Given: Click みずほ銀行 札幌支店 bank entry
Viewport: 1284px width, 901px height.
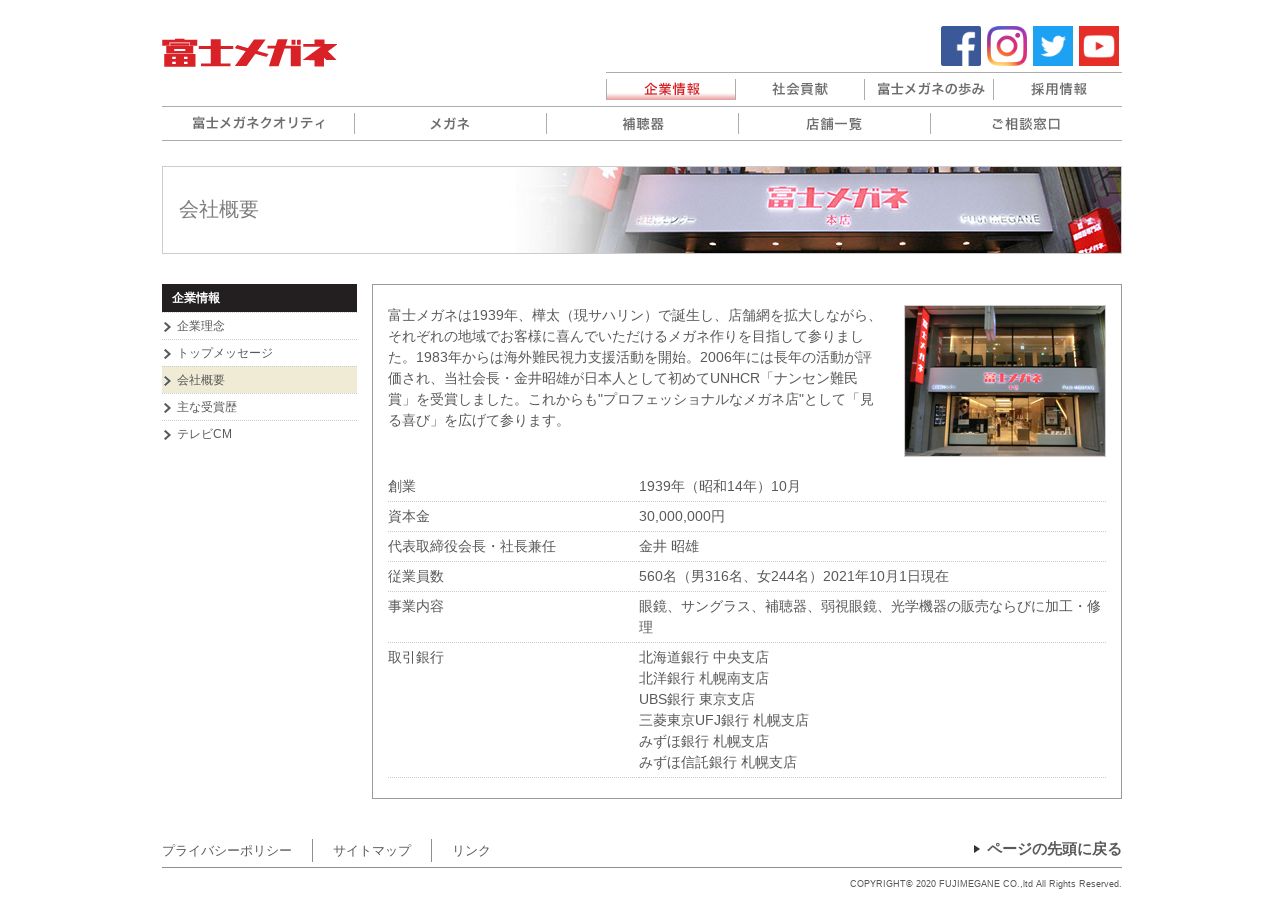Looking at the screenshot, I should pos(704,742).
